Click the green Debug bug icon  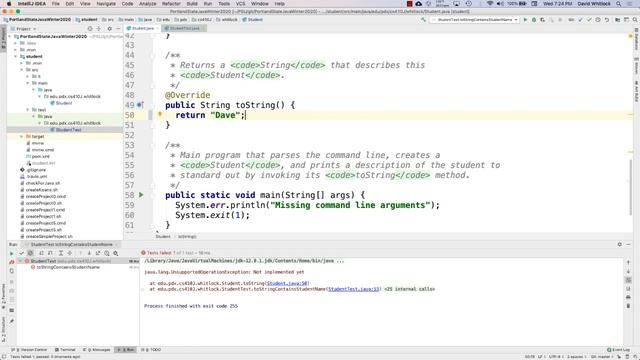(533, 20)
